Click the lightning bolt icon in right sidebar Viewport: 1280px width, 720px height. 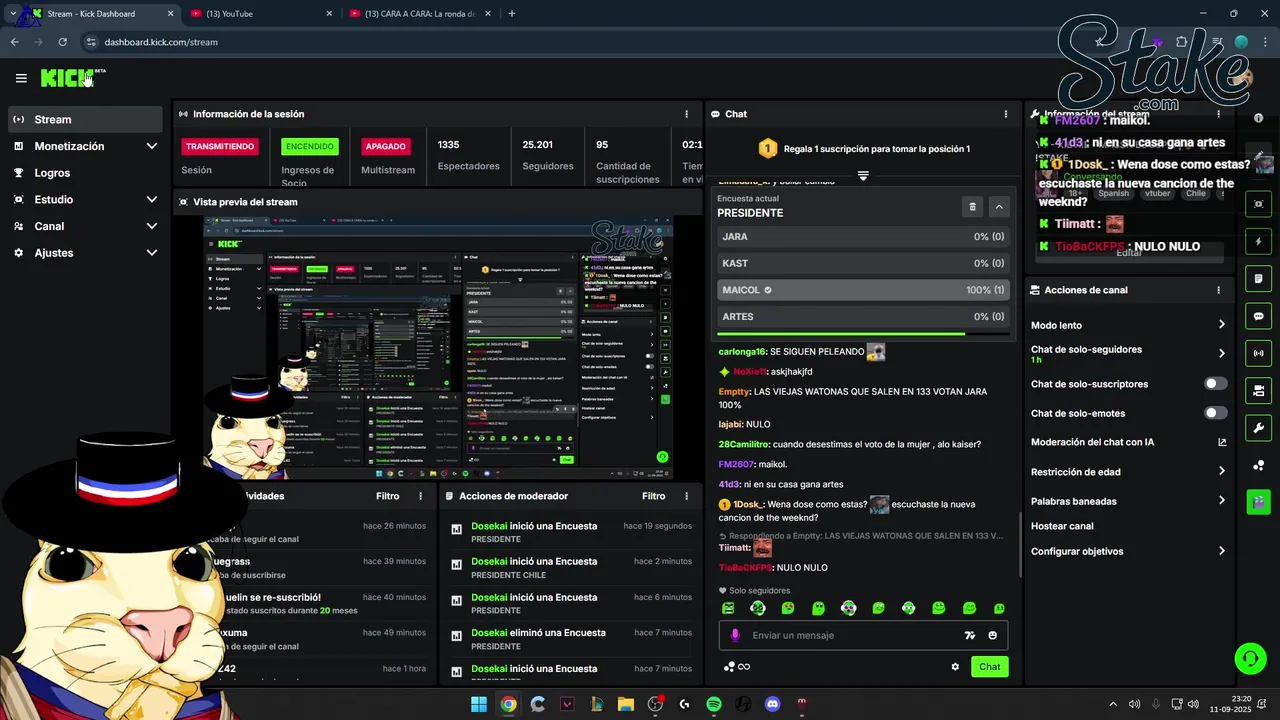point(1258,242)
